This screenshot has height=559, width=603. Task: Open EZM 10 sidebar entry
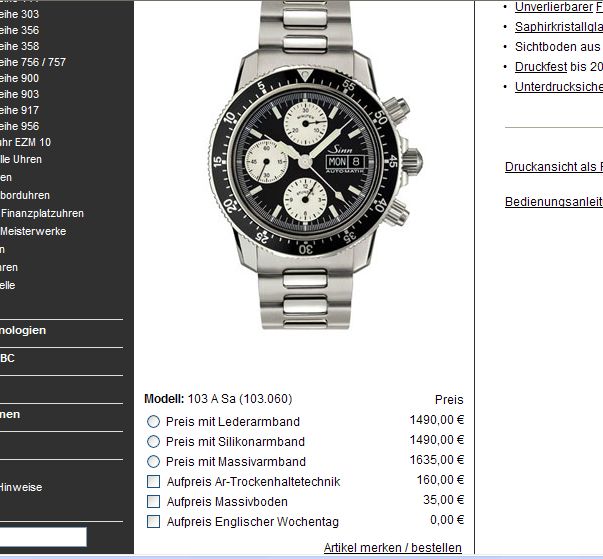coord(25,142)
